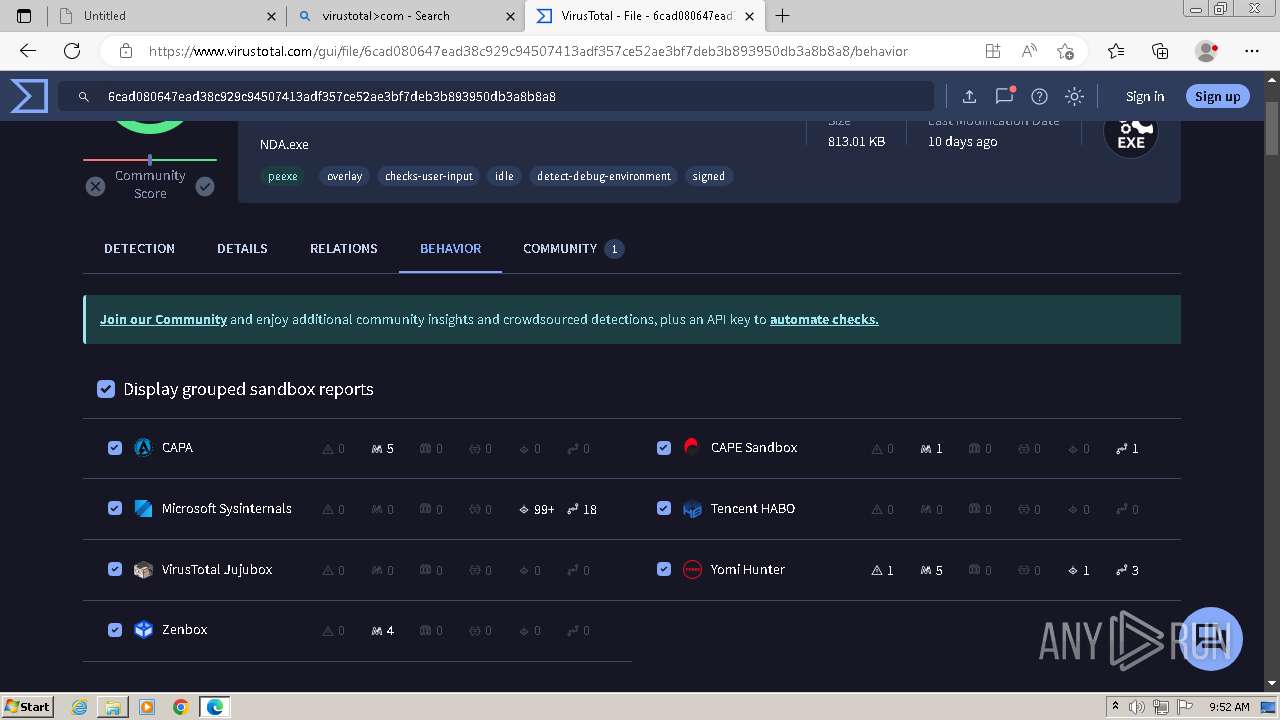Screen dimensions: 1280x720
Task: Click the VirusTotal logo icon
Action: coord(29,96)
